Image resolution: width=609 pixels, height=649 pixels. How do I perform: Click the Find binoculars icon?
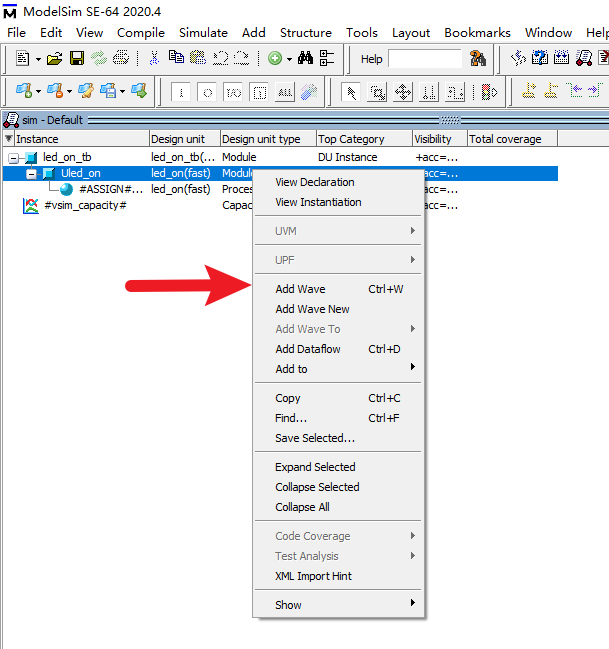click(306, 58)
